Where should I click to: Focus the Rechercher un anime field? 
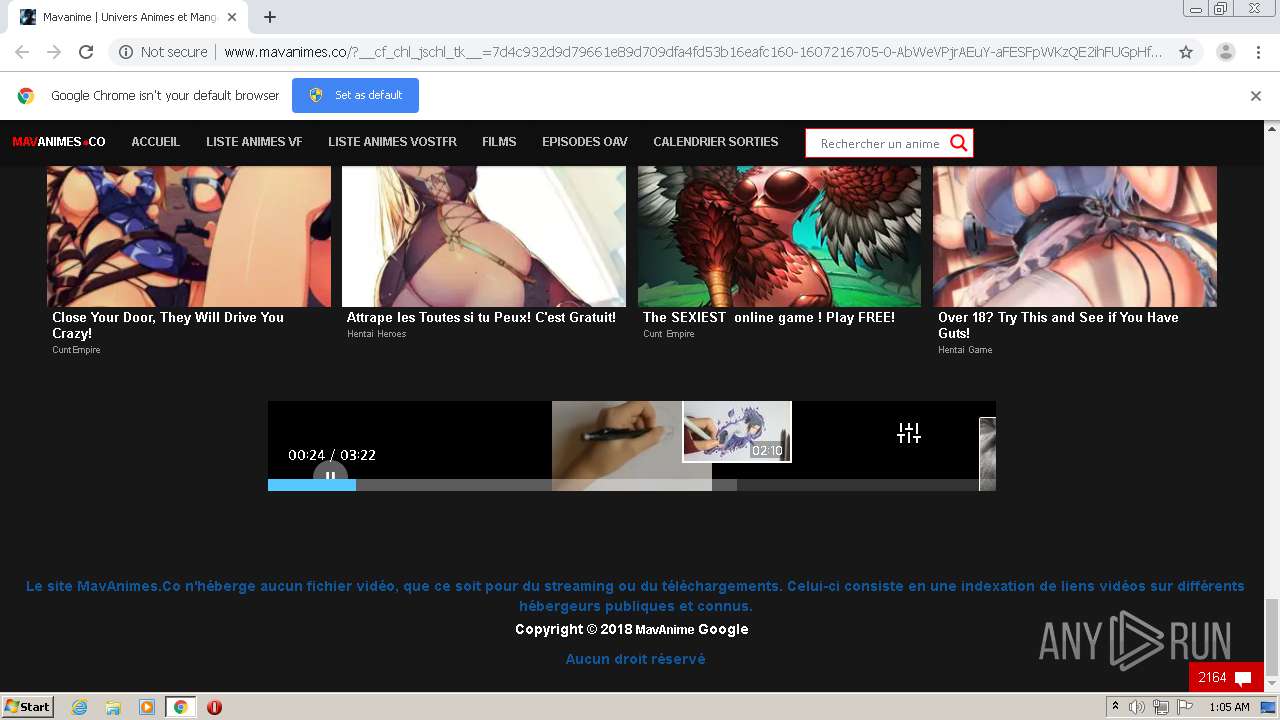pos(878,143)
